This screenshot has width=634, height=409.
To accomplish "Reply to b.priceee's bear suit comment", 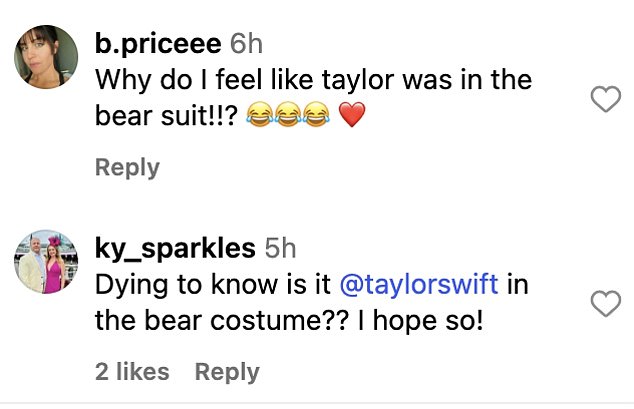I will (127, 166).
